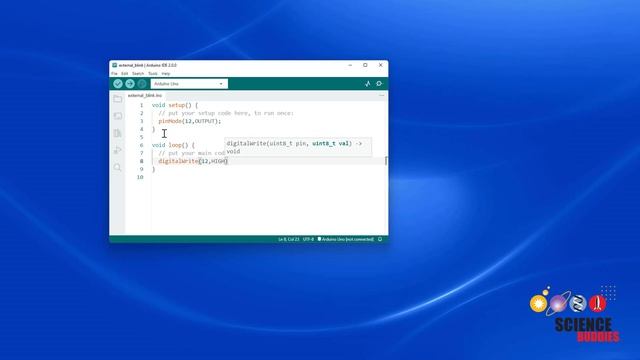Open the Search sidebar icon
The image size is (640, 360).
click(x=118, y=167)
